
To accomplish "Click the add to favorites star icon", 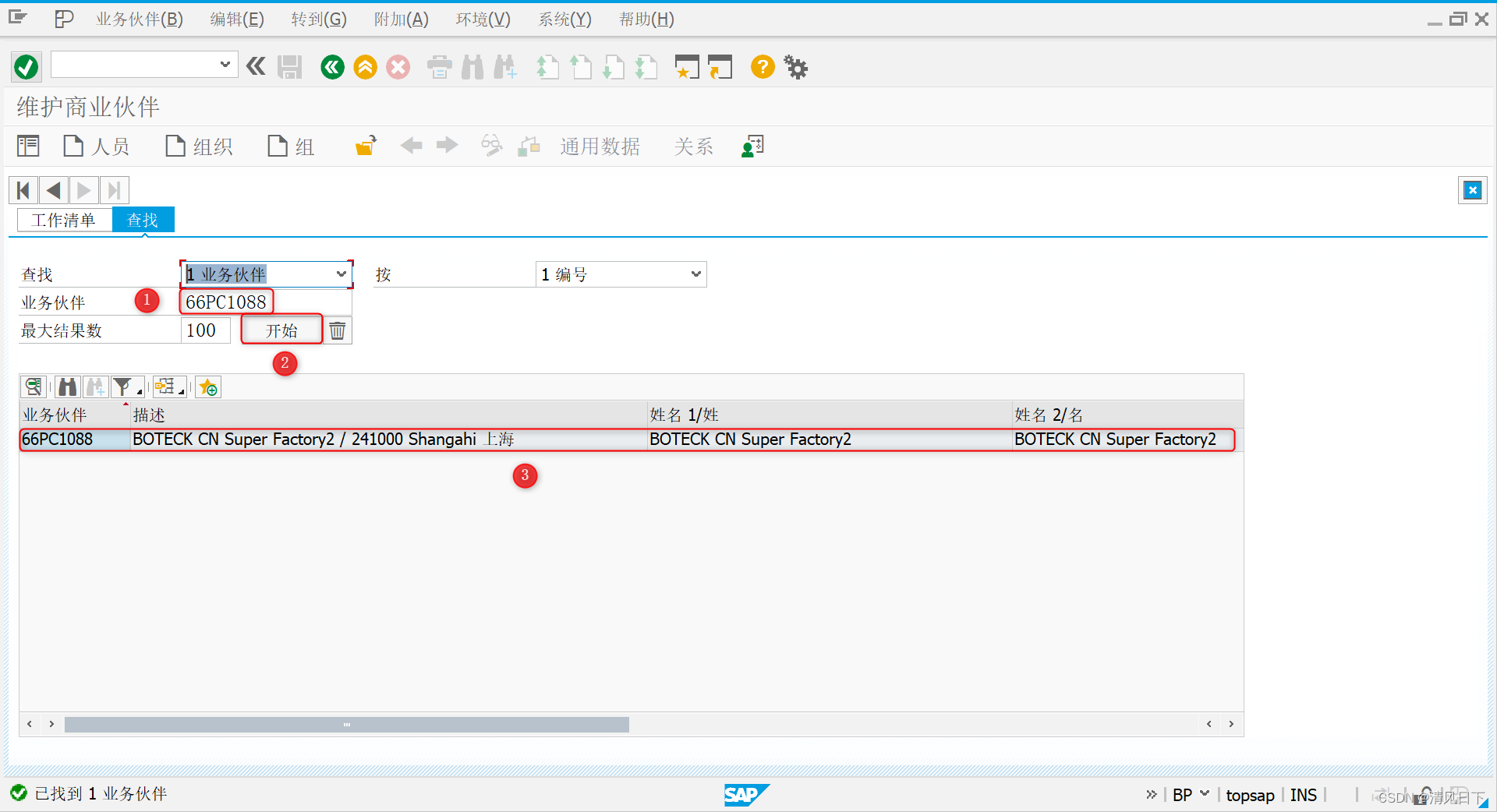I will coord(208,387).
